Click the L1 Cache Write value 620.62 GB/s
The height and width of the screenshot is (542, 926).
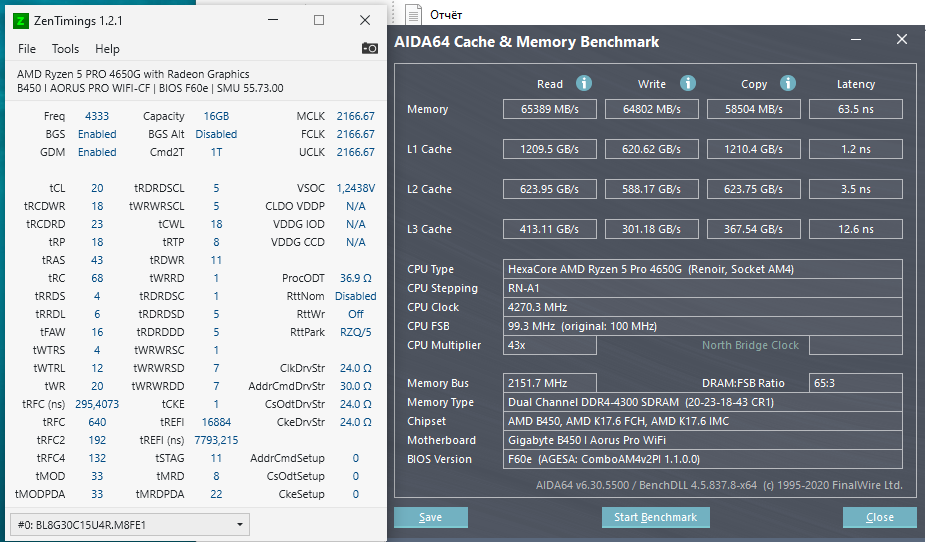click(652, 149)
